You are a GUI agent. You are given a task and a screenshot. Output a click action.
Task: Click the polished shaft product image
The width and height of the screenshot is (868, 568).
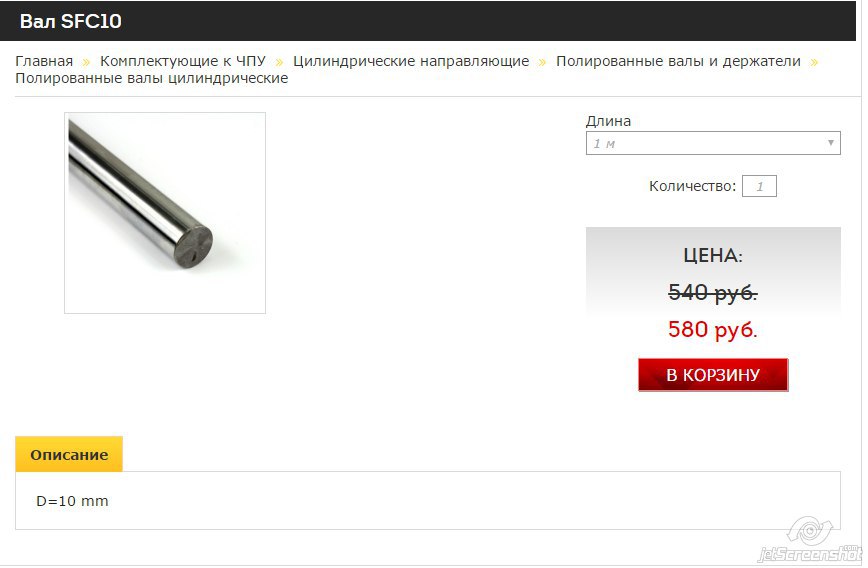click(x=165, y=213)
